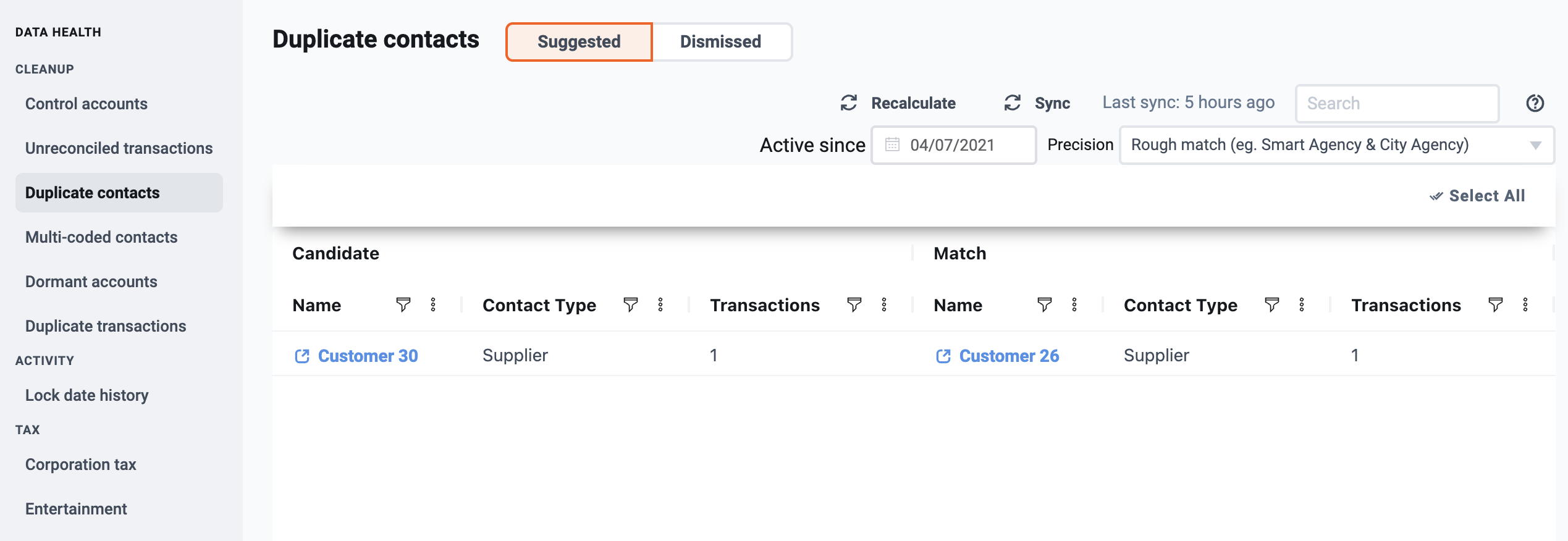Open column menu for Candidate Name
1568x541 pixels.
[x=433, y=304]
